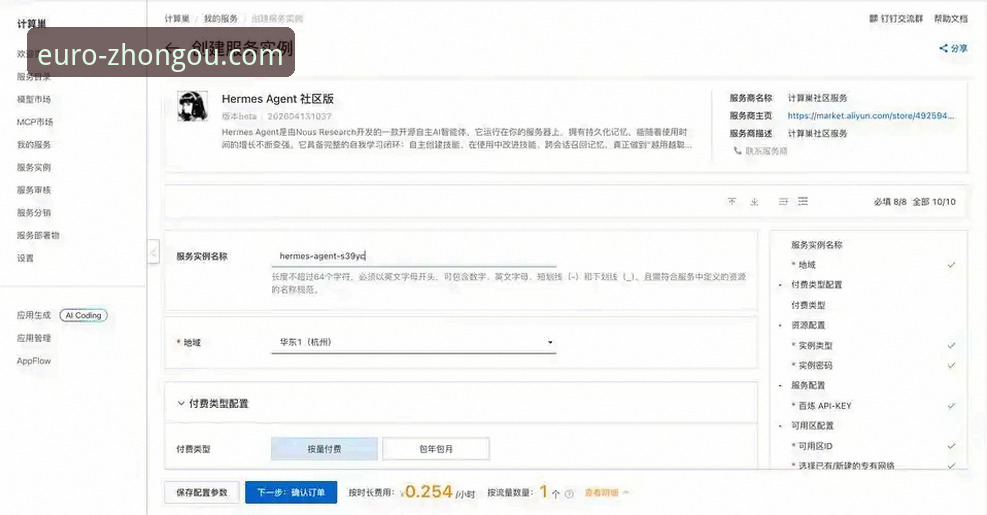Click the 必填 8/8 counter text
This screenshot has width=987, height=515.
(x=890, y=202)
